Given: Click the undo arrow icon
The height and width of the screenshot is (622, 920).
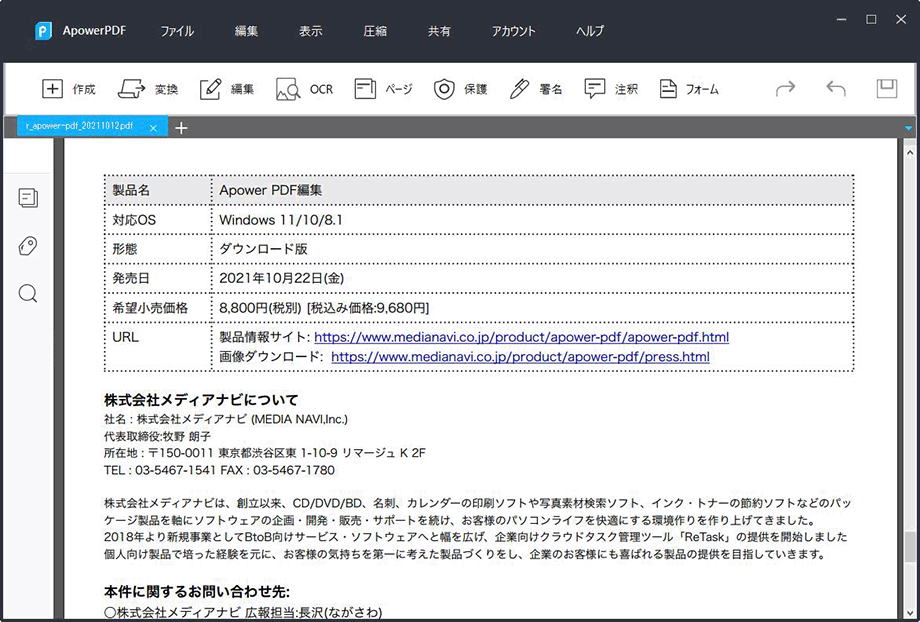Looking at the screenshot, I should tap(836, 89).
